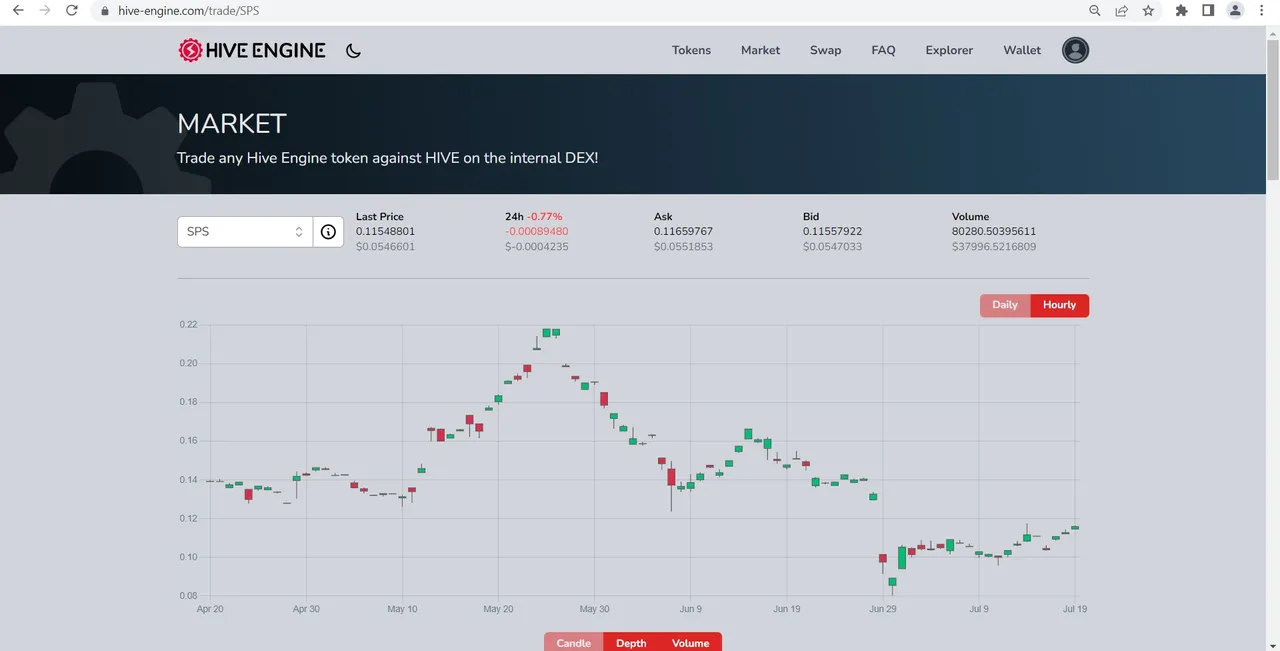Click the Jun 29 x-axis label
This screenshot has width=1280, height=651.
883,608
